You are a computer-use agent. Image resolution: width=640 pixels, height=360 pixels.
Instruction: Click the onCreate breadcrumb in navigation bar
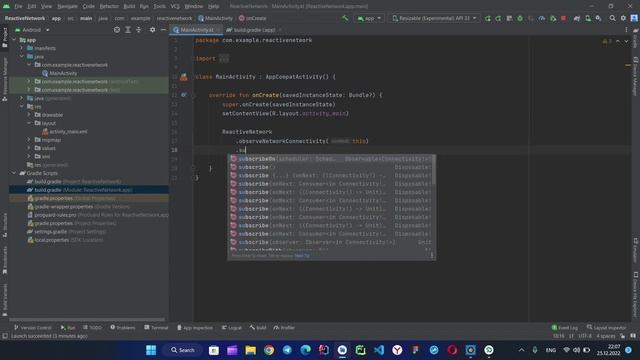pos(253,18)
